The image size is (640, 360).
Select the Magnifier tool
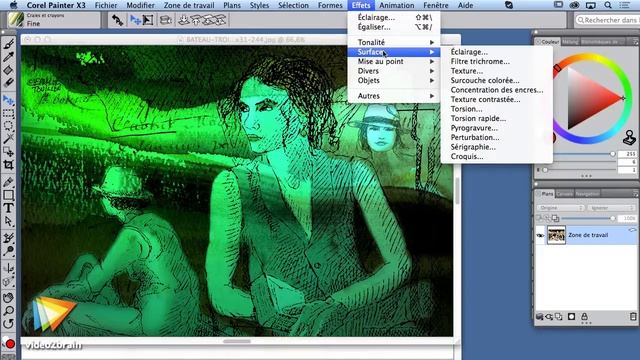click(x=9, y=310)
